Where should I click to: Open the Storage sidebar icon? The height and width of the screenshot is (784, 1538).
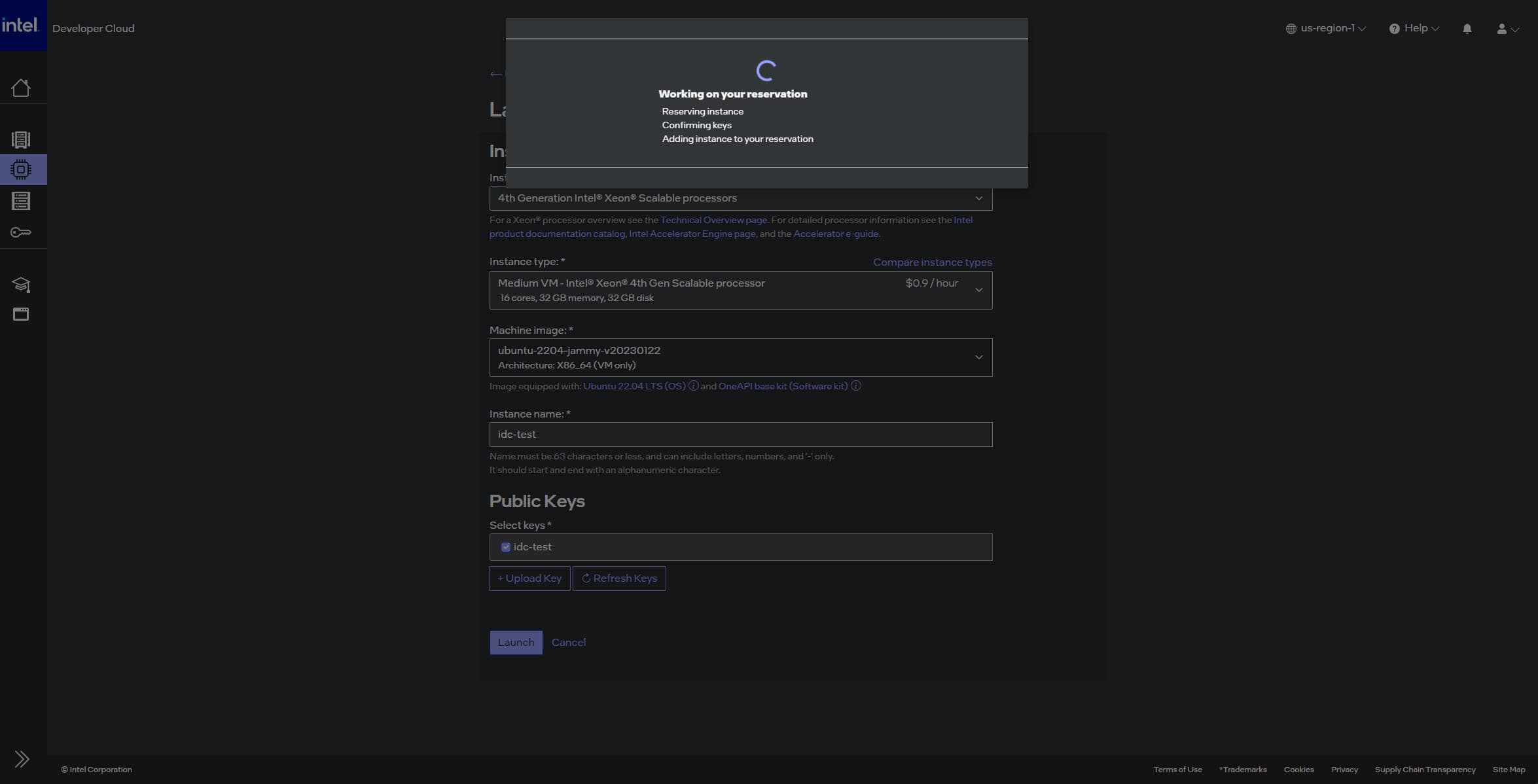[22, 201]
